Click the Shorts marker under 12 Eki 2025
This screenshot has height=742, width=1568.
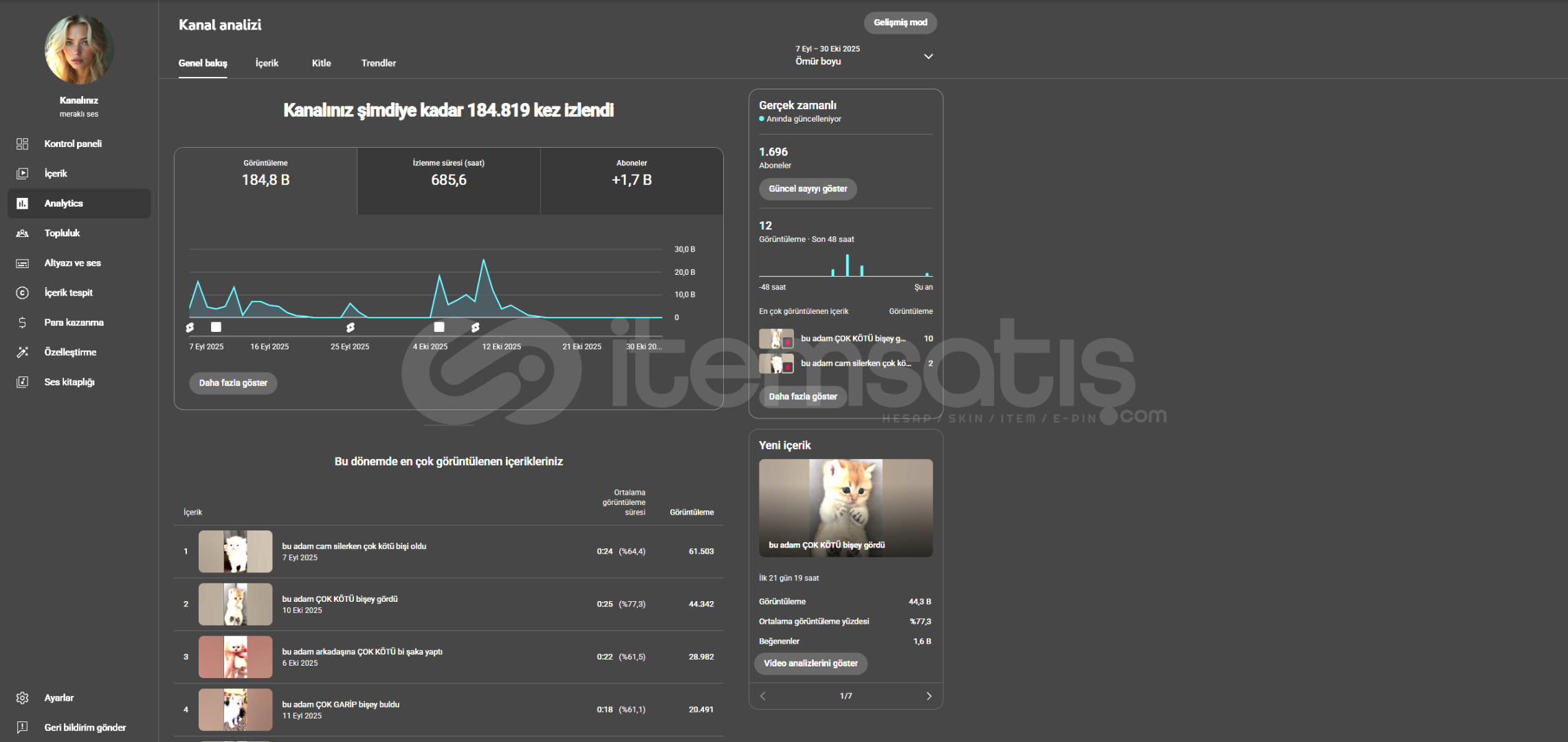(475, 328)
